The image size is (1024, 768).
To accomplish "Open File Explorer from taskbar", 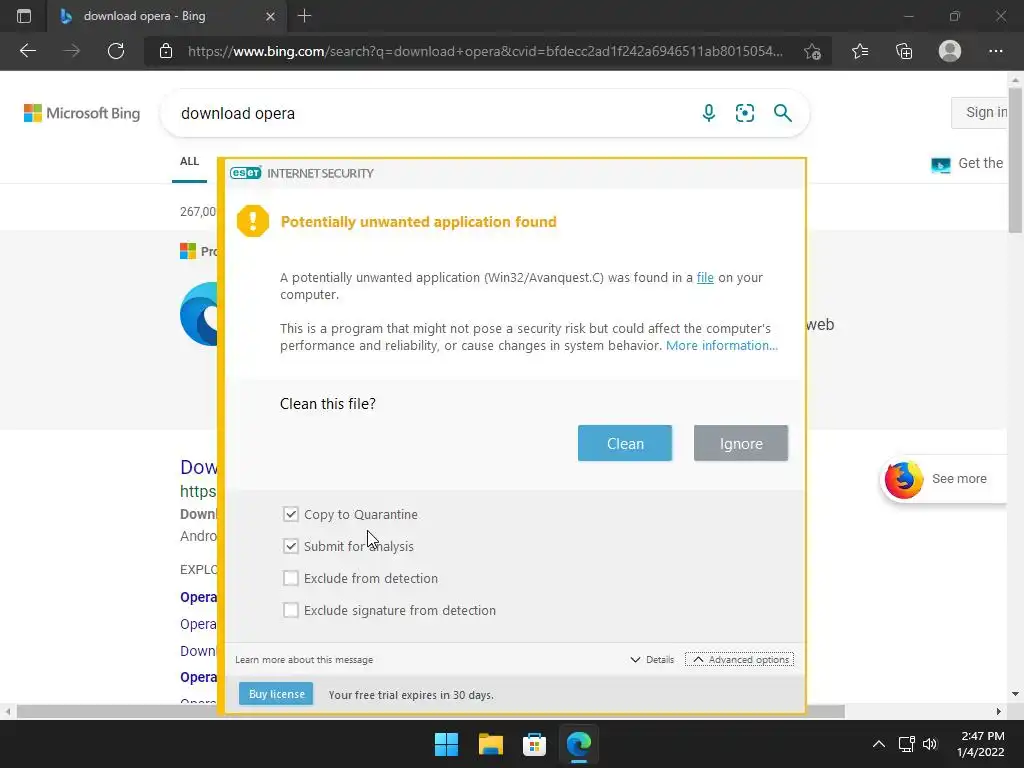I will 490,744.
